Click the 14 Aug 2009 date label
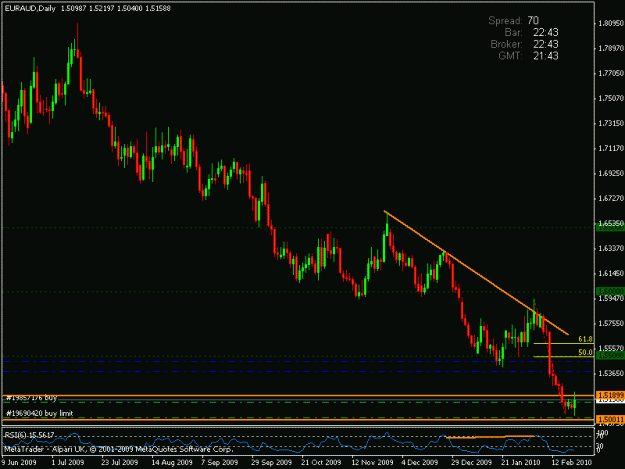This screenshot has height=469, width=625. (171, 462)
